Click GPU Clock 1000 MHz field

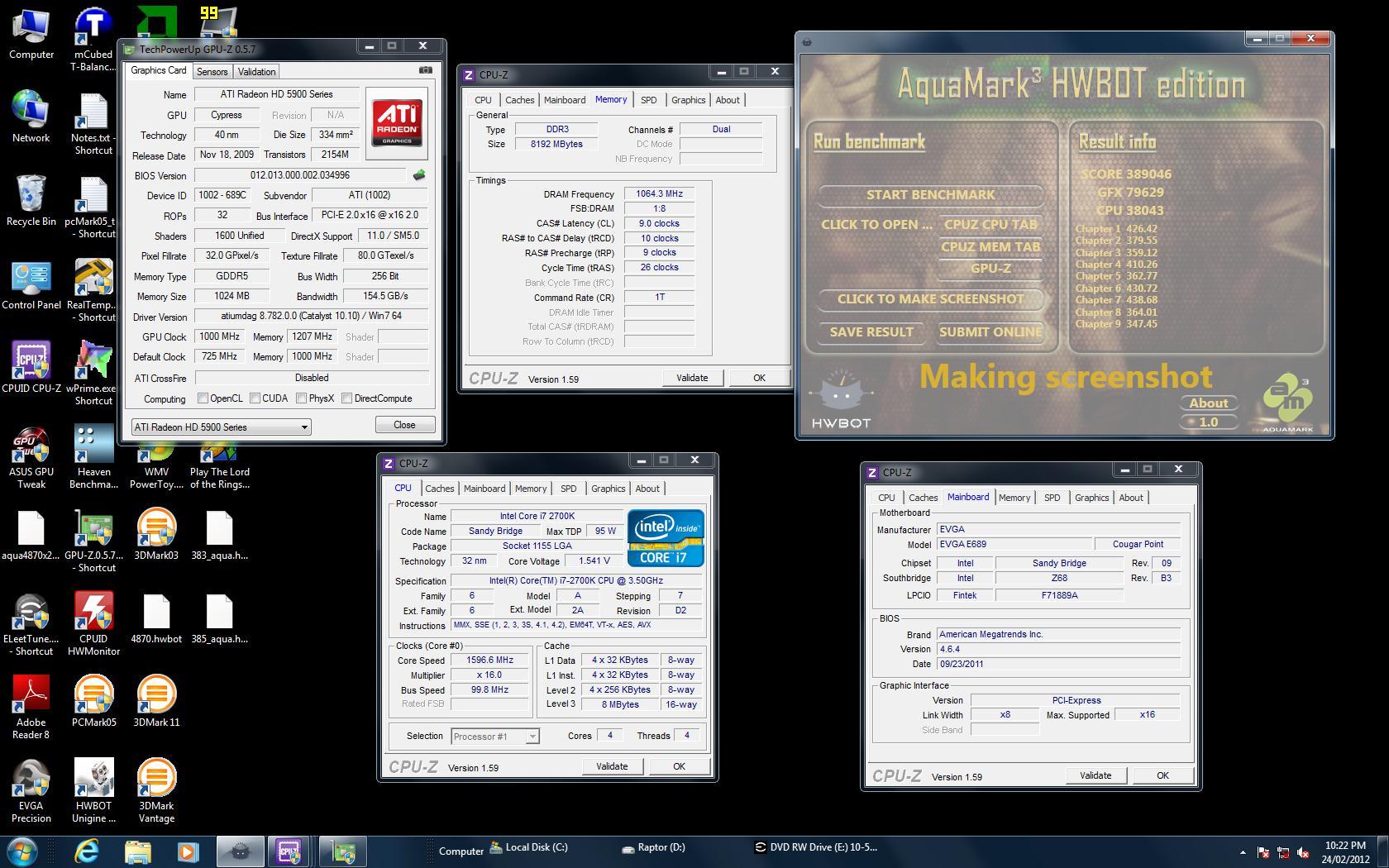click(x=219, y=336)
